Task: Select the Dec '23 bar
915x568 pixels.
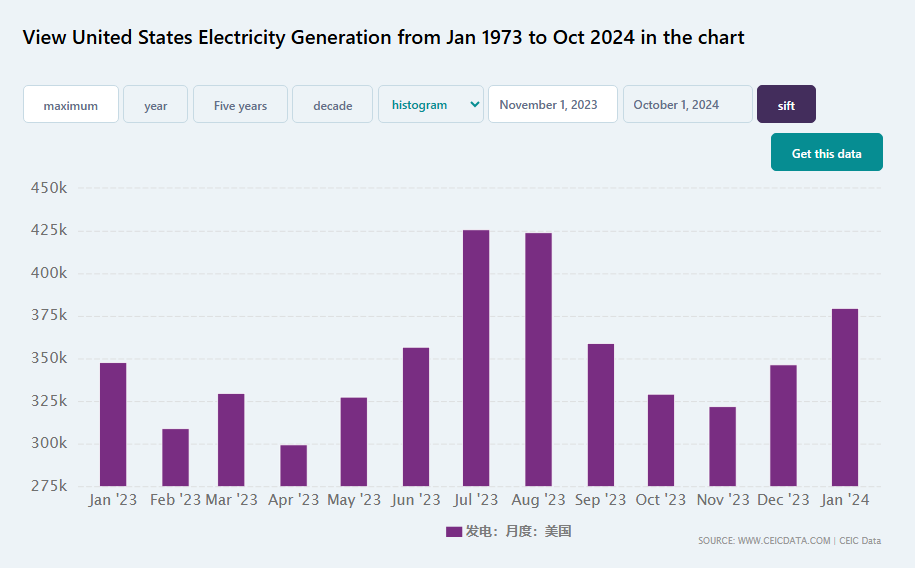Action: (x=783, y=426)
